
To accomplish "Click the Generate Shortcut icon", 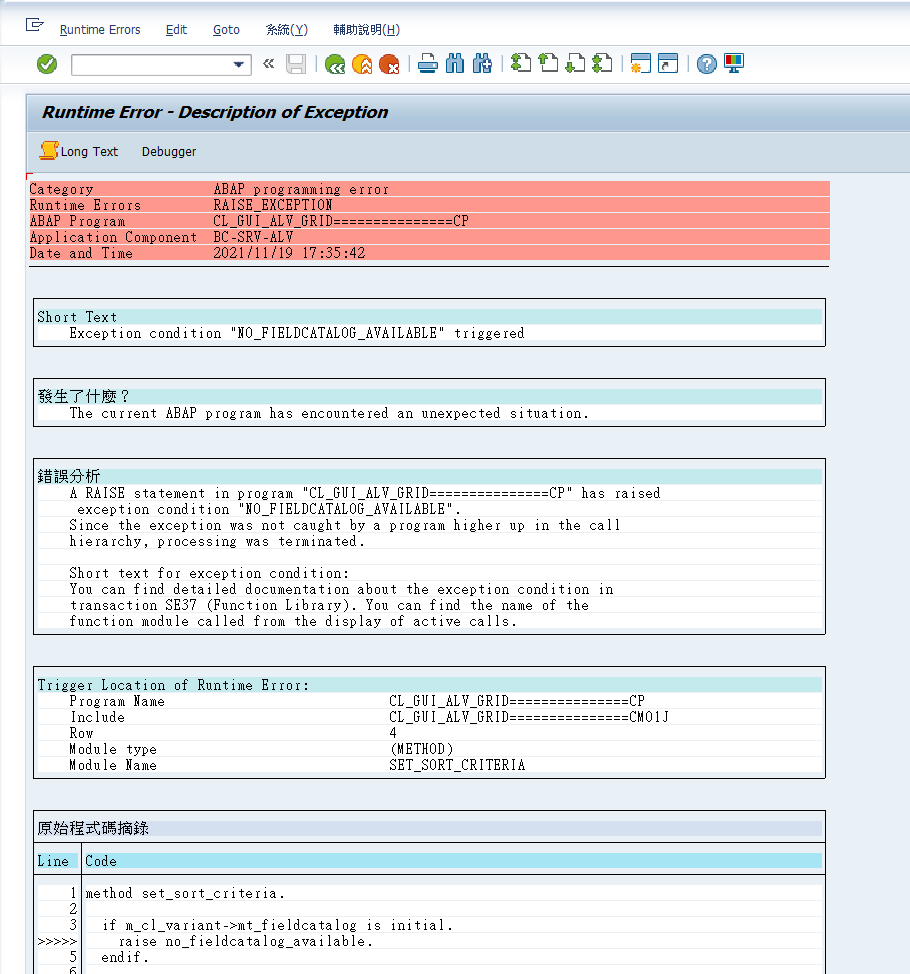I will pos(668,64).
